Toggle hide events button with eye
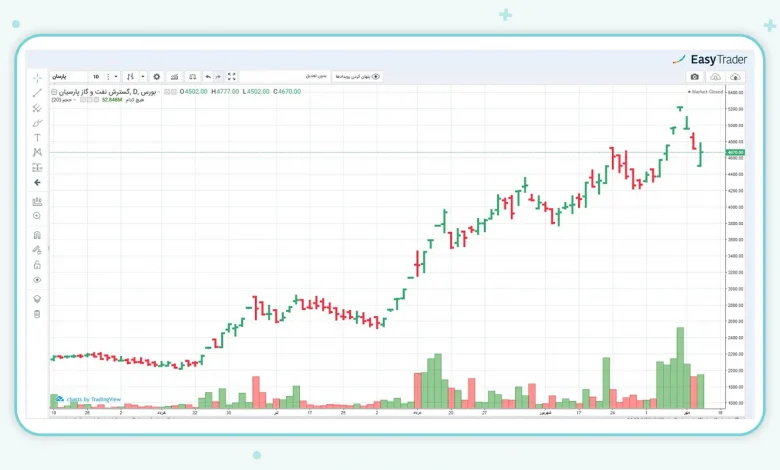Screen dimensions: 780x470 coord(358,77)
